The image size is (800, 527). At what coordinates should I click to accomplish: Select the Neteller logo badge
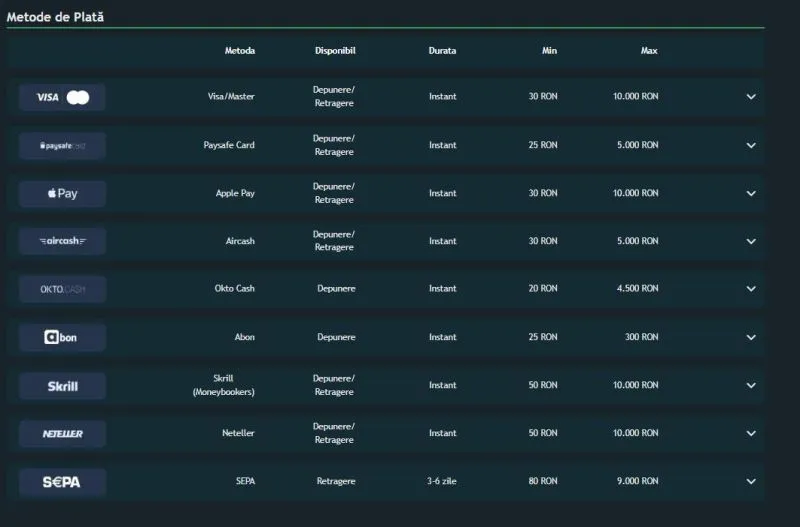tap(62, 434)
